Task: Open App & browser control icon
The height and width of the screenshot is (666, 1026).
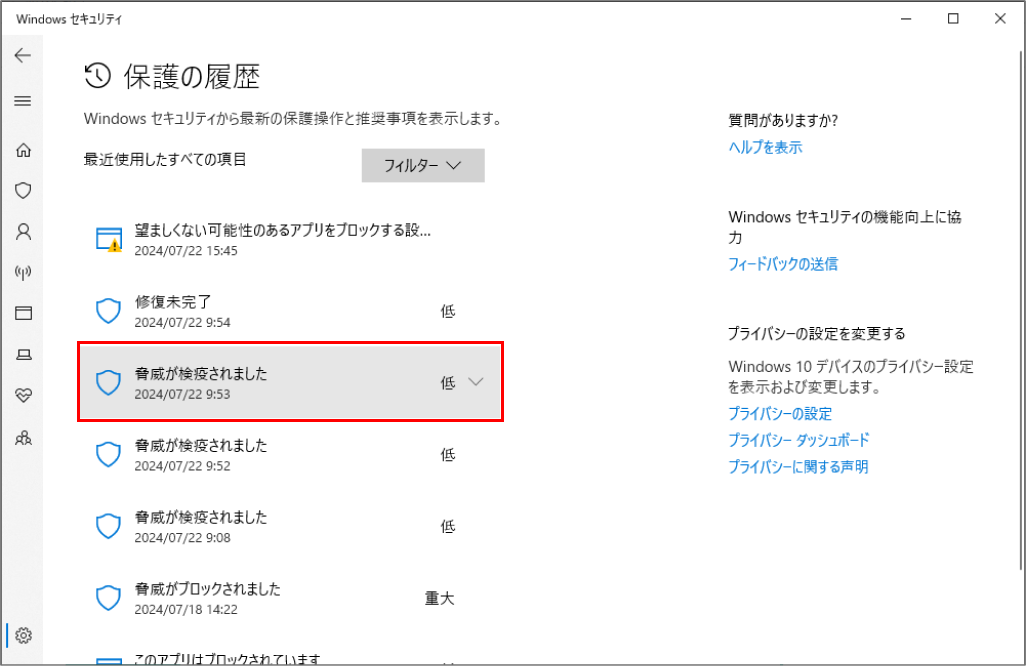Action: tap(24, 313)
